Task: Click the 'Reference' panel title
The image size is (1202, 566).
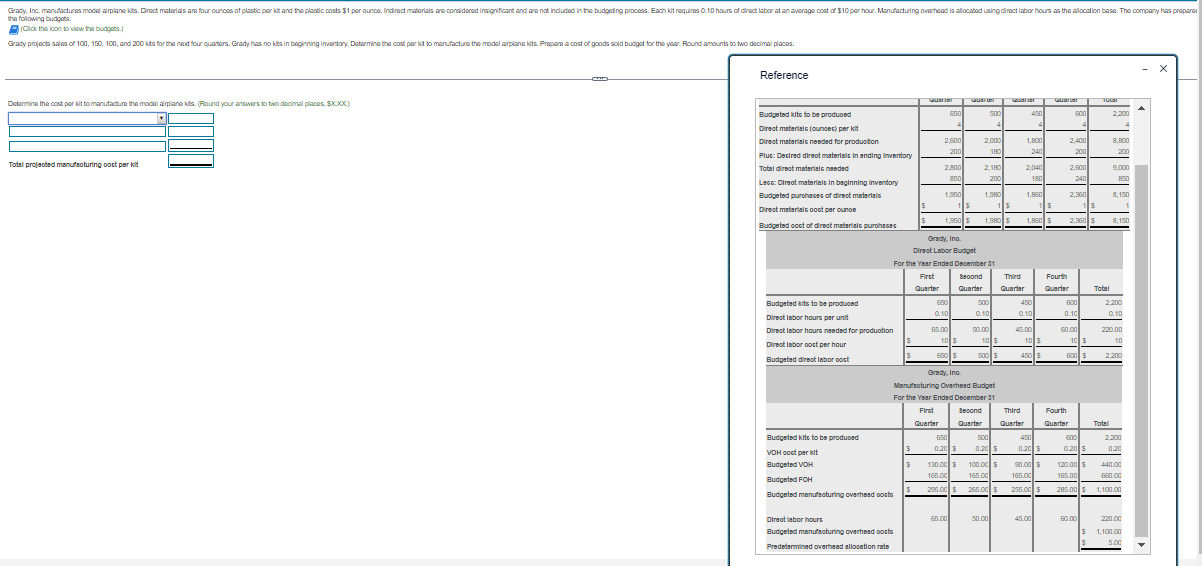Action: tap(784, 75)
